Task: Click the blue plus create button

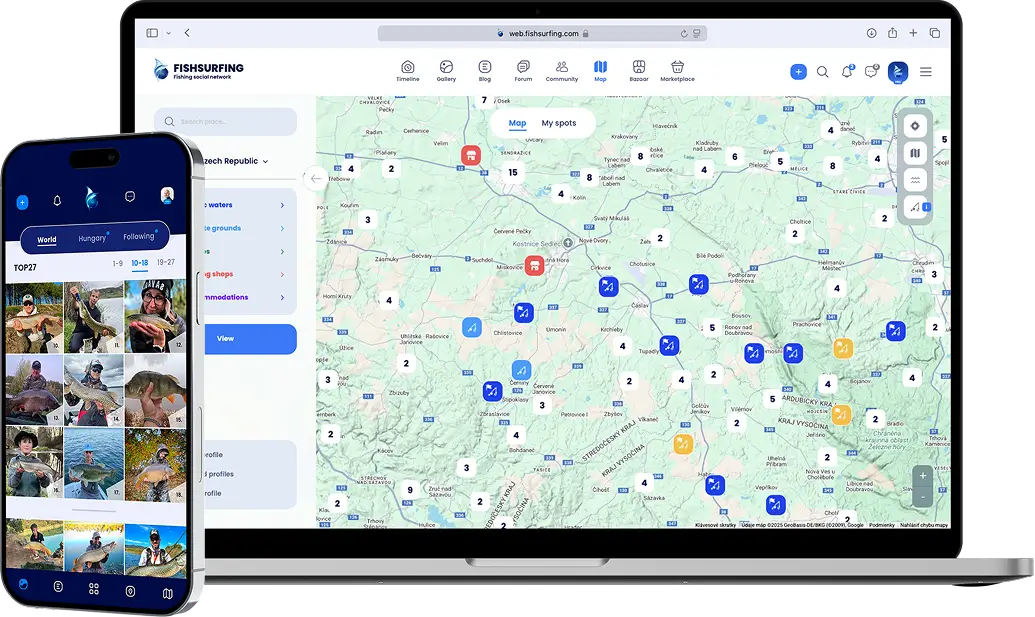Action: point(798,72)
